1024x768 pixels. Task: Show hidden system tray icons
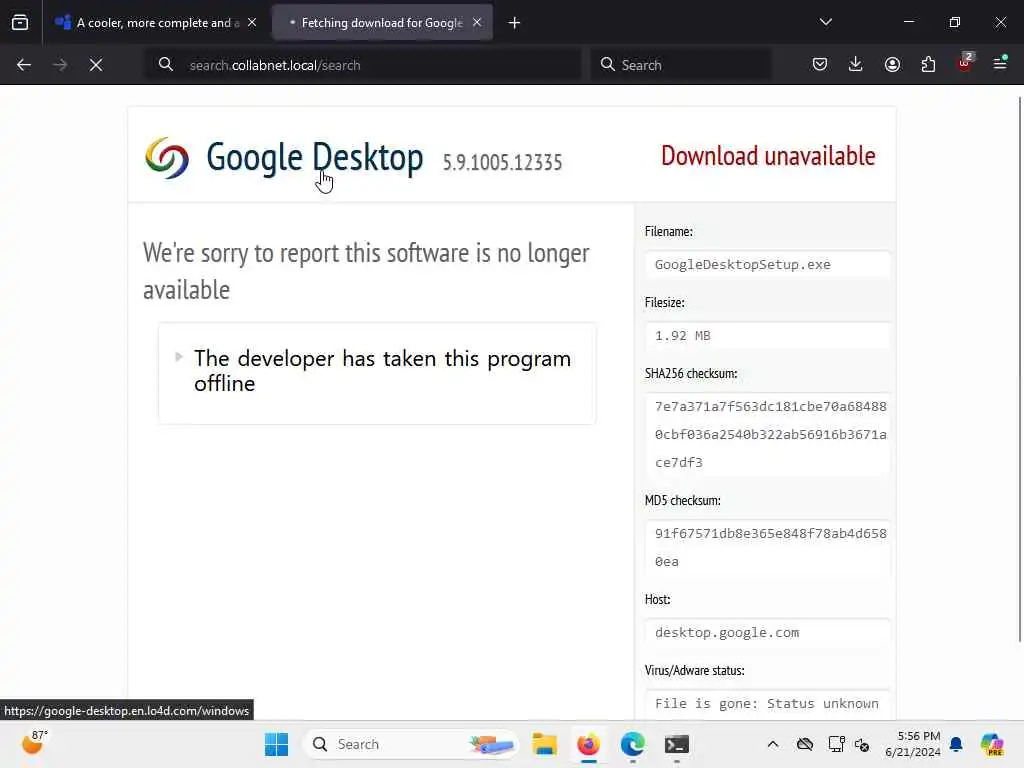coord(773,744)
